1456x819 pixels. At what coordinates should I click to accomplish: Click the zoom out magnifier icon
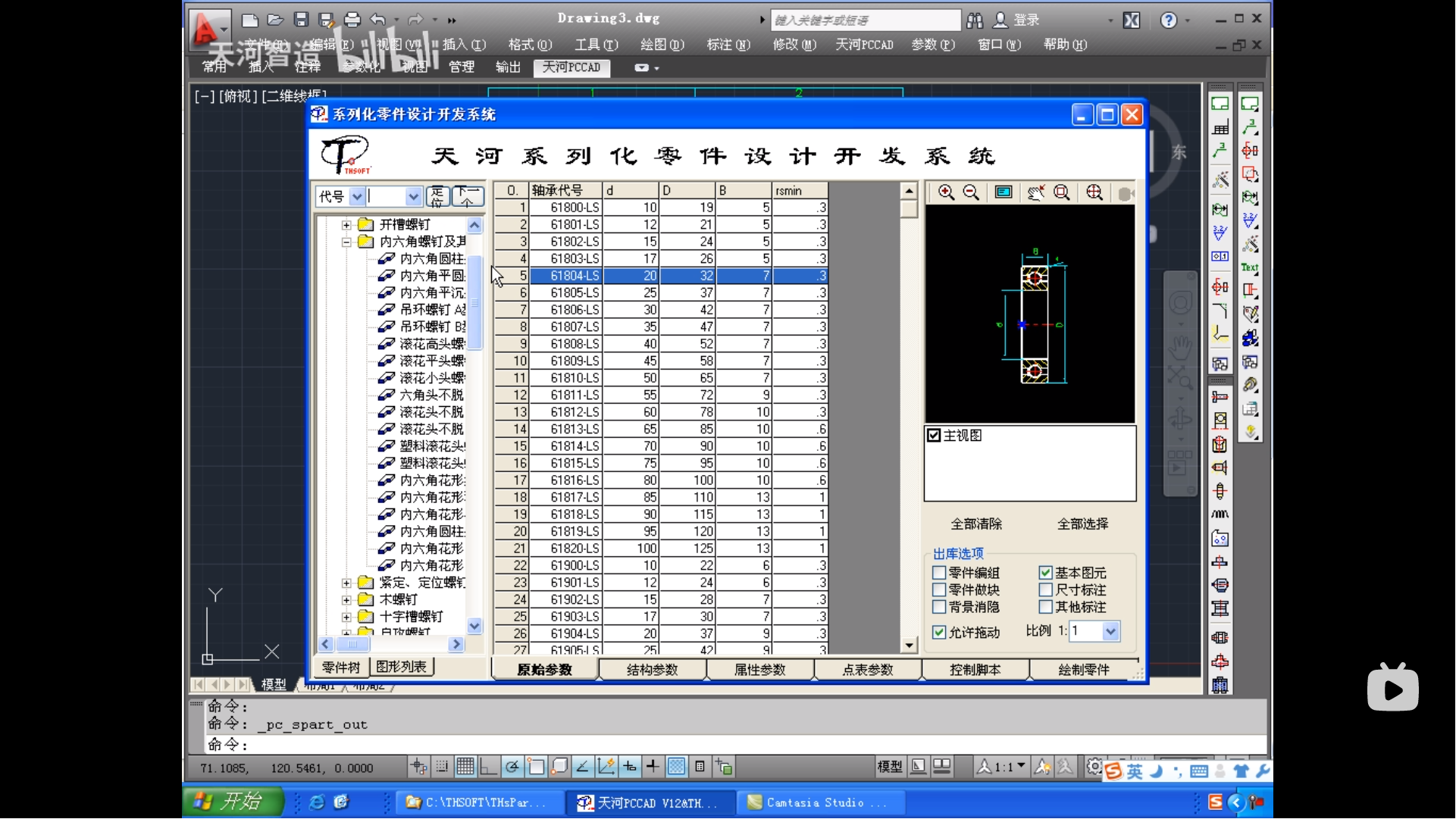(971, 192)
